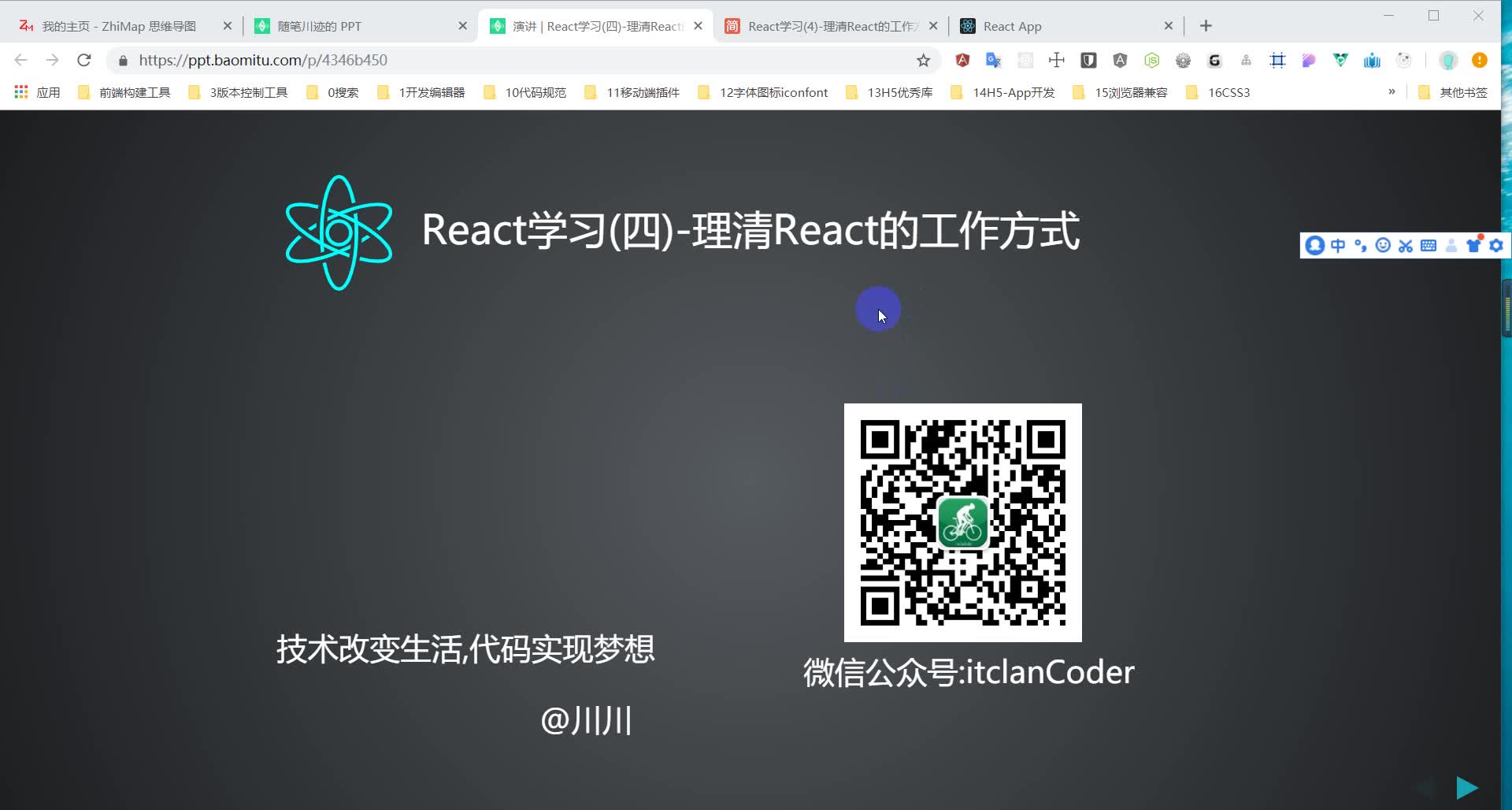
Task: Click the 微信公众号:itclanCoder caption
Action: point(969,672)
